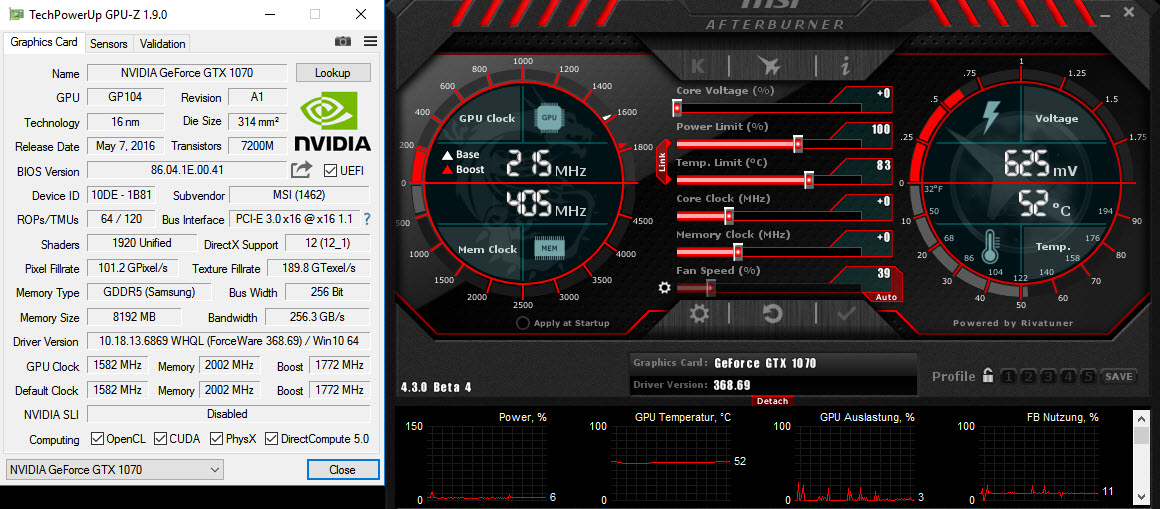This screenshot has height=509, width=1160.
Task: Click the BIOS Version field 86.04.1E.00.41
Action: point(187,170)
